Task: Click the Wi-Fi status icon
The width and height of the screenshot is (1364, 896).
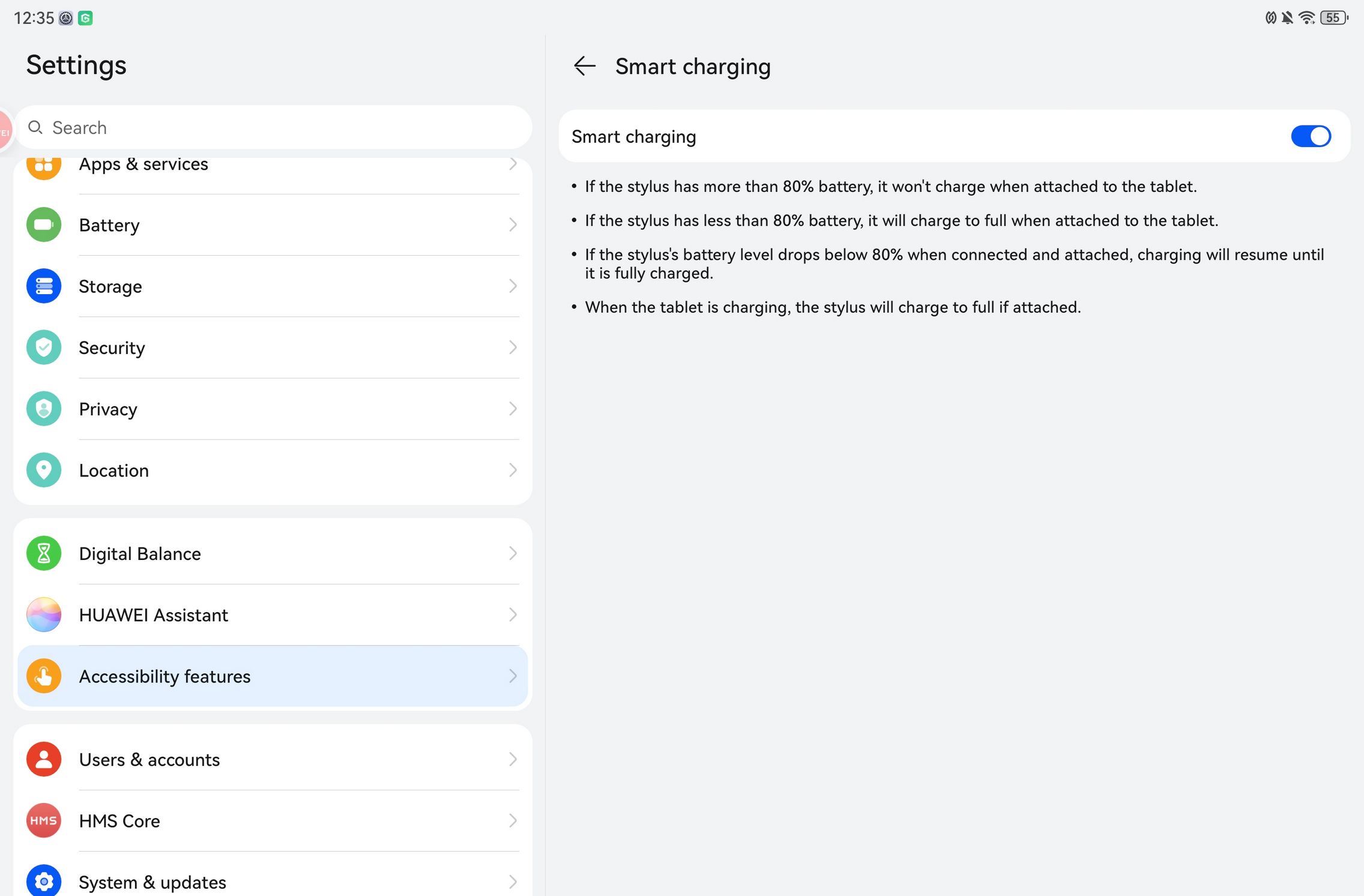Action: [x=1306, y=17]
